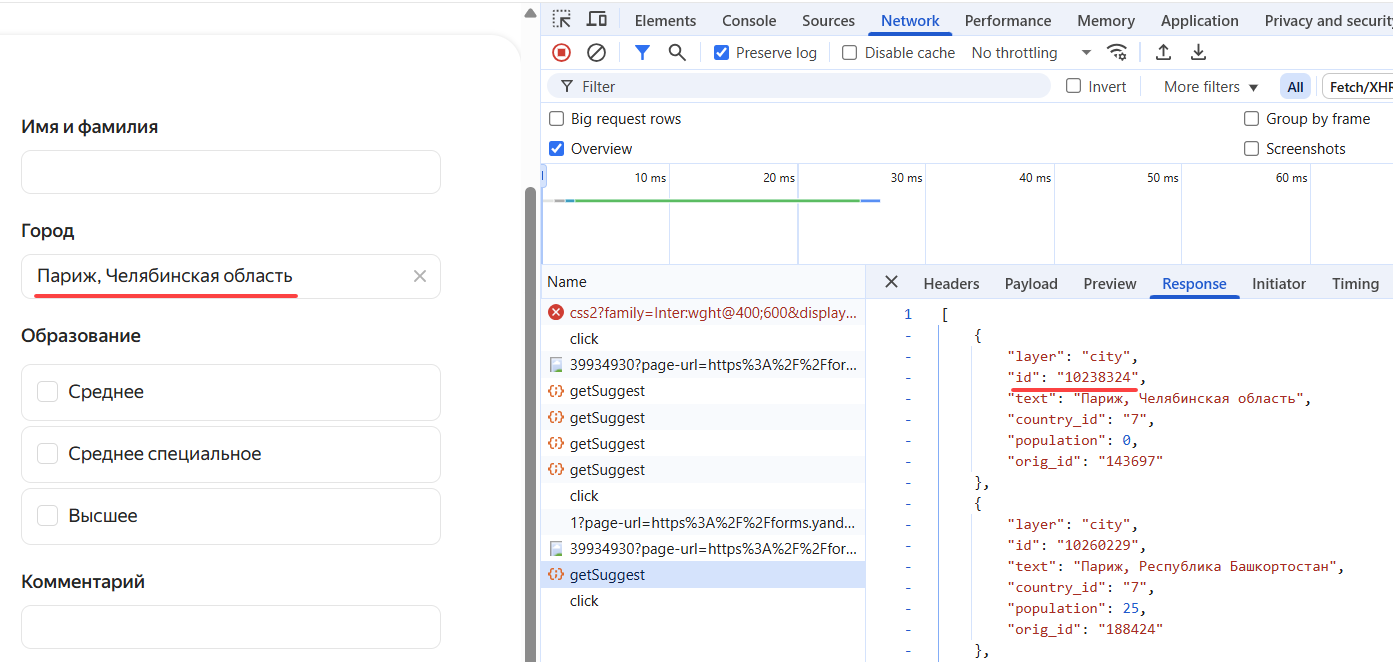Open network search magnifier
Screen dimensions: 1393x662
677,53
